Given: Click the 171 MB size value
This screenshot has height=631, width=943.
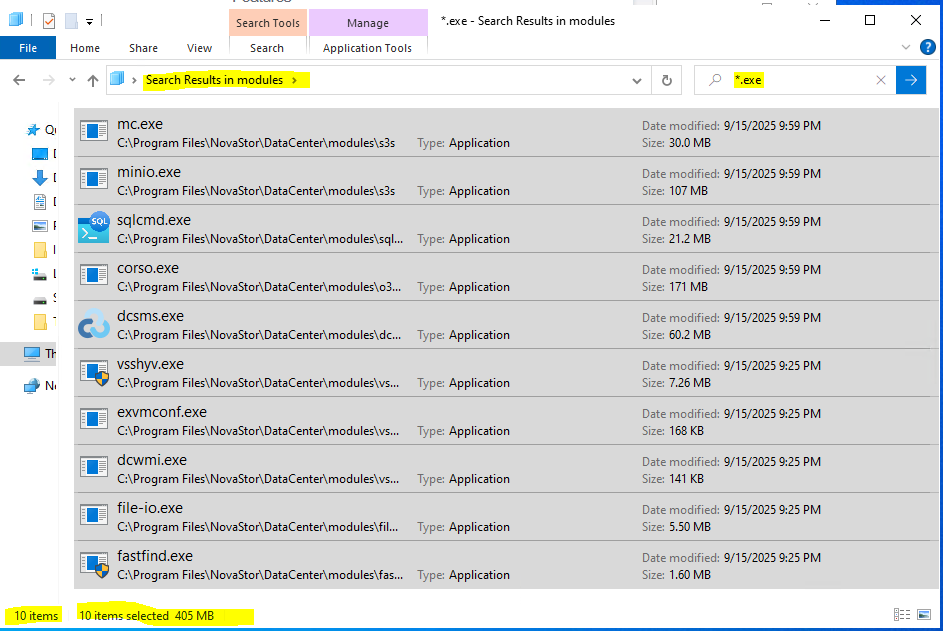Looking at the screenshot, I should point(689,287).
